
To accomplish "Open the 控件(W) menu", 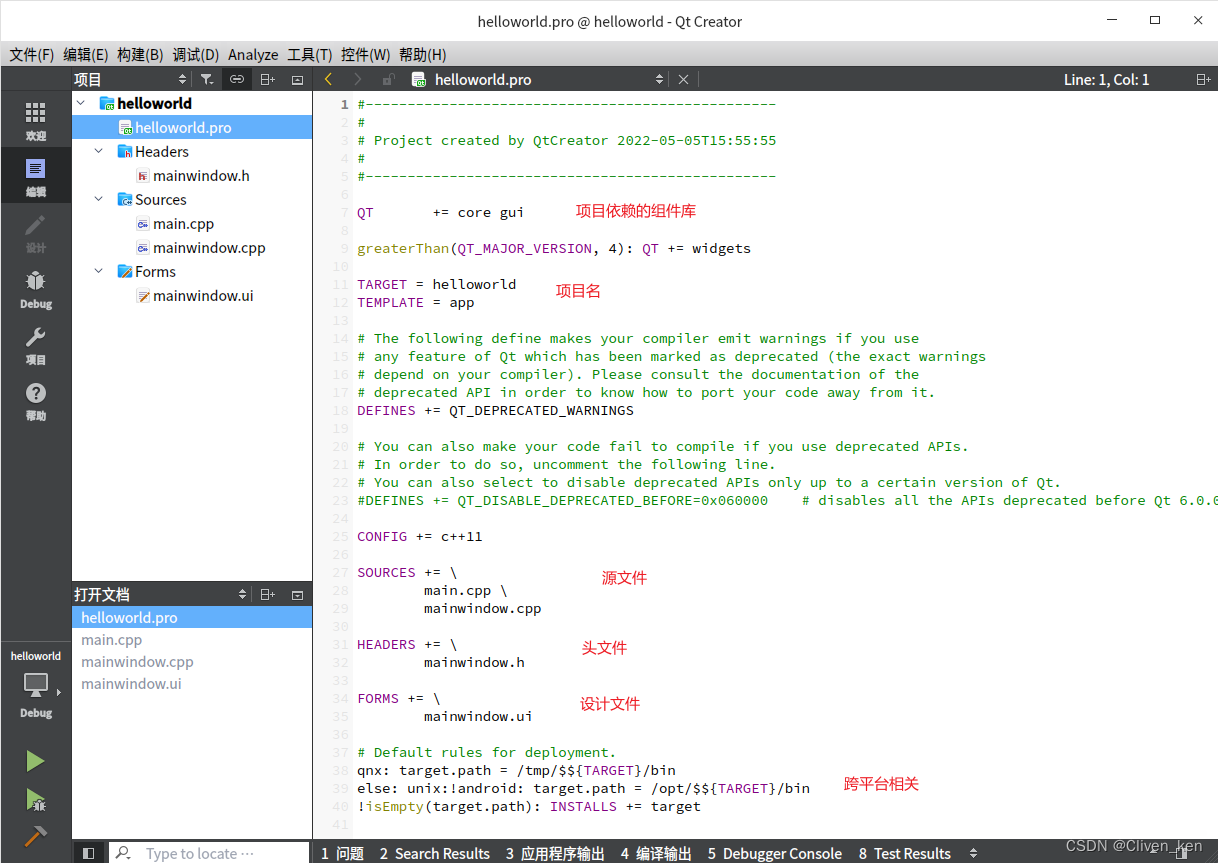I will pyautogui.click(x=366, y=55).
